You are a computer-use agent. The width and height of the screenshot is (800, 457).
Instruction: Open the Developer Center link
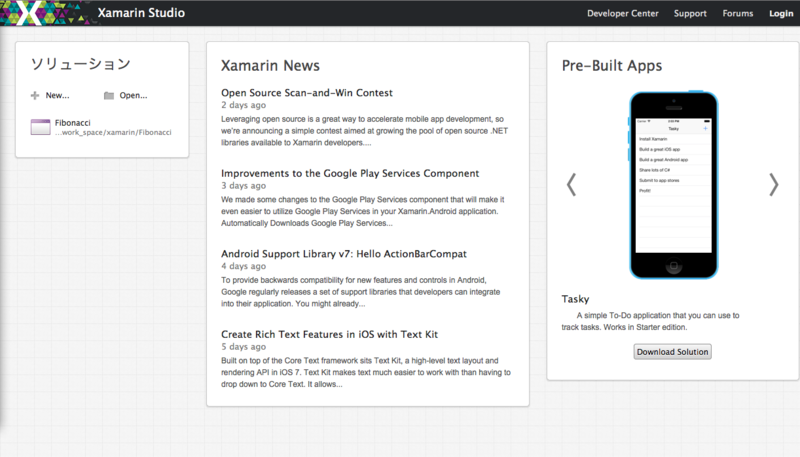622,13
